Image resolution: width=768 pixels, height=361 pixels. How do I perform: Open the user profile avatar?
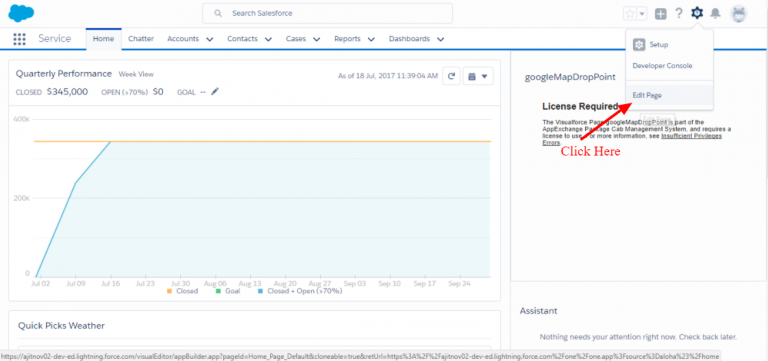pos(739,14)
